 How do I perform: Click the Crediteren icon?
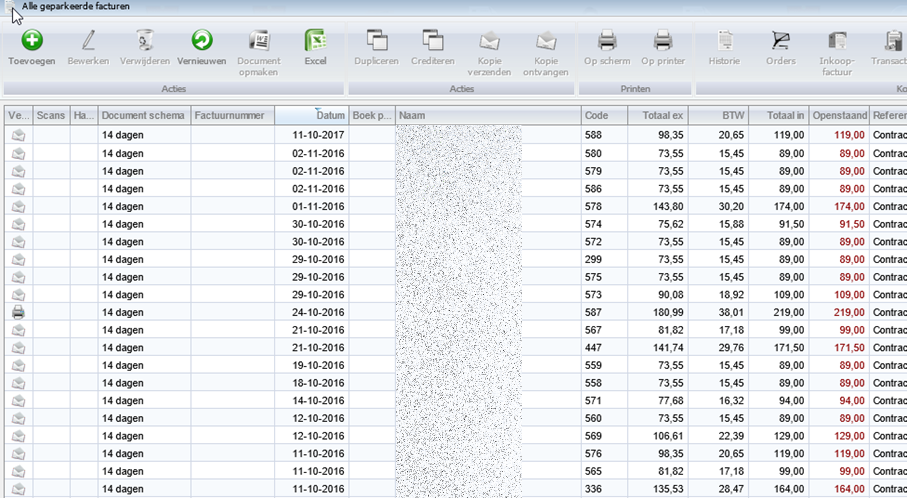point(433,42)
